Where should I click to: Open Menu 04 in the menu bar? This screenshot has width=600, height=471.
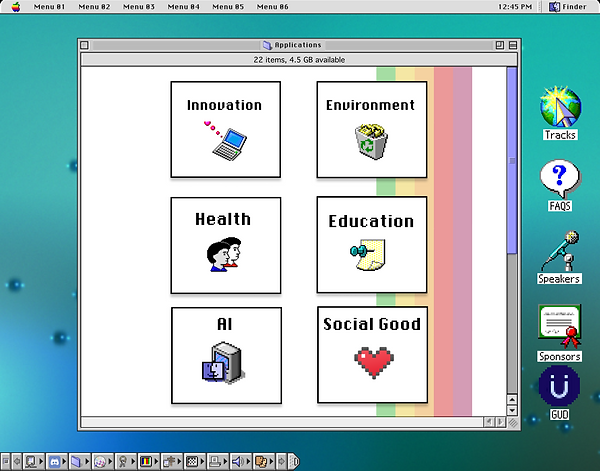(183, 7)
